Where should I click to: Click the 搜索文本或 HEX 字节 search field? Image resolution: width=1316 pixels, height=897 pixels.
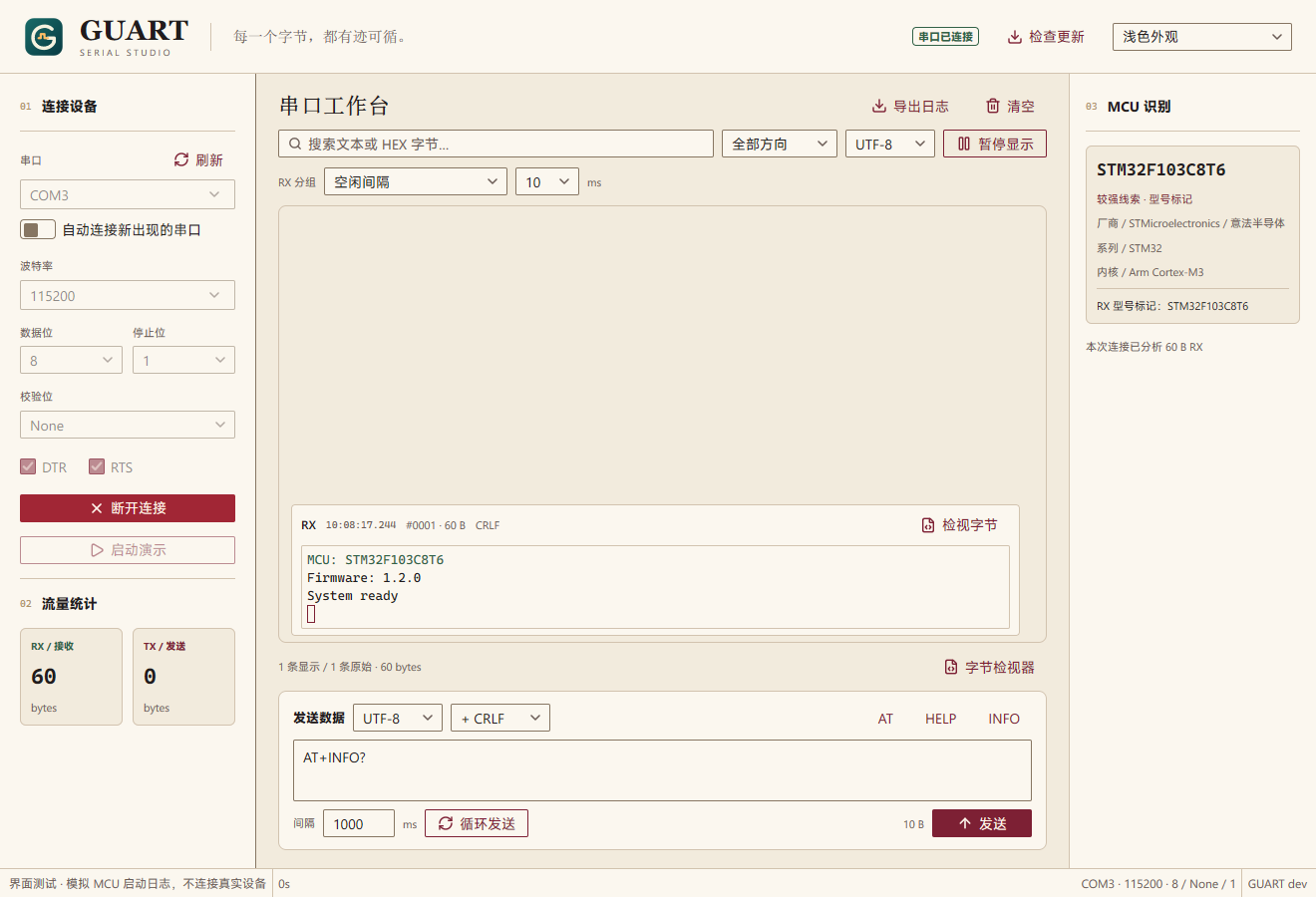click(x=496, y=144)
